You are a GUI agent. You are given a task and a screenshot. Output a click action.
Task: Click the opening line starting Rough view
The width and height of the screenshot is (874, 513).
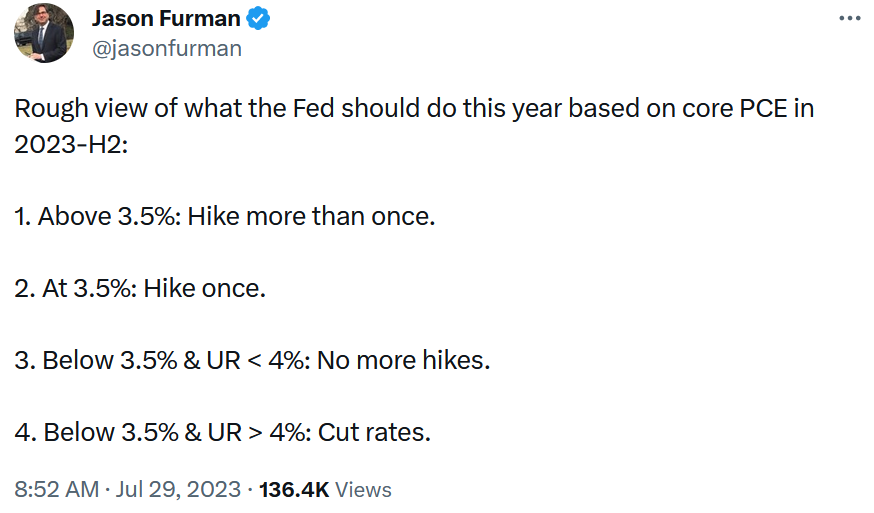click(414, 108)
